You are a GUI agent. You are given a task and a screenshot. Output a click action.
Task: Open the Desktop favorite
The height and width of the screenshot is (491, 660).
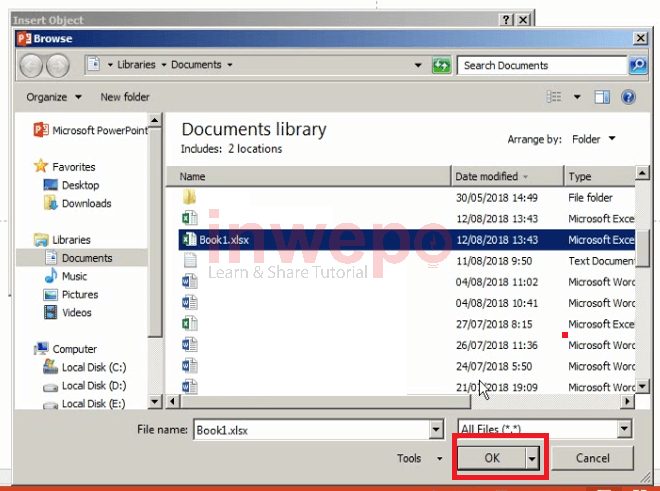point(80,185)
